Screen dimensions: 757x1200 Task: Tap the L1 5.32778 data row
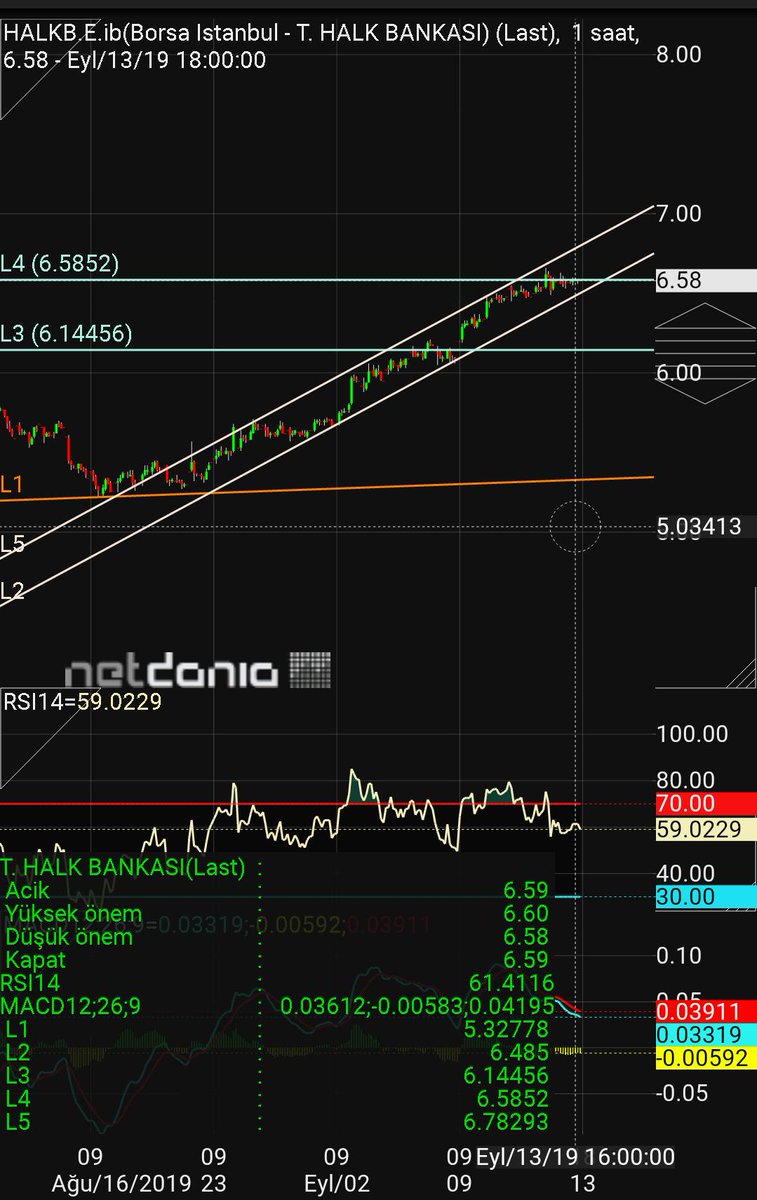[277, 1029]
